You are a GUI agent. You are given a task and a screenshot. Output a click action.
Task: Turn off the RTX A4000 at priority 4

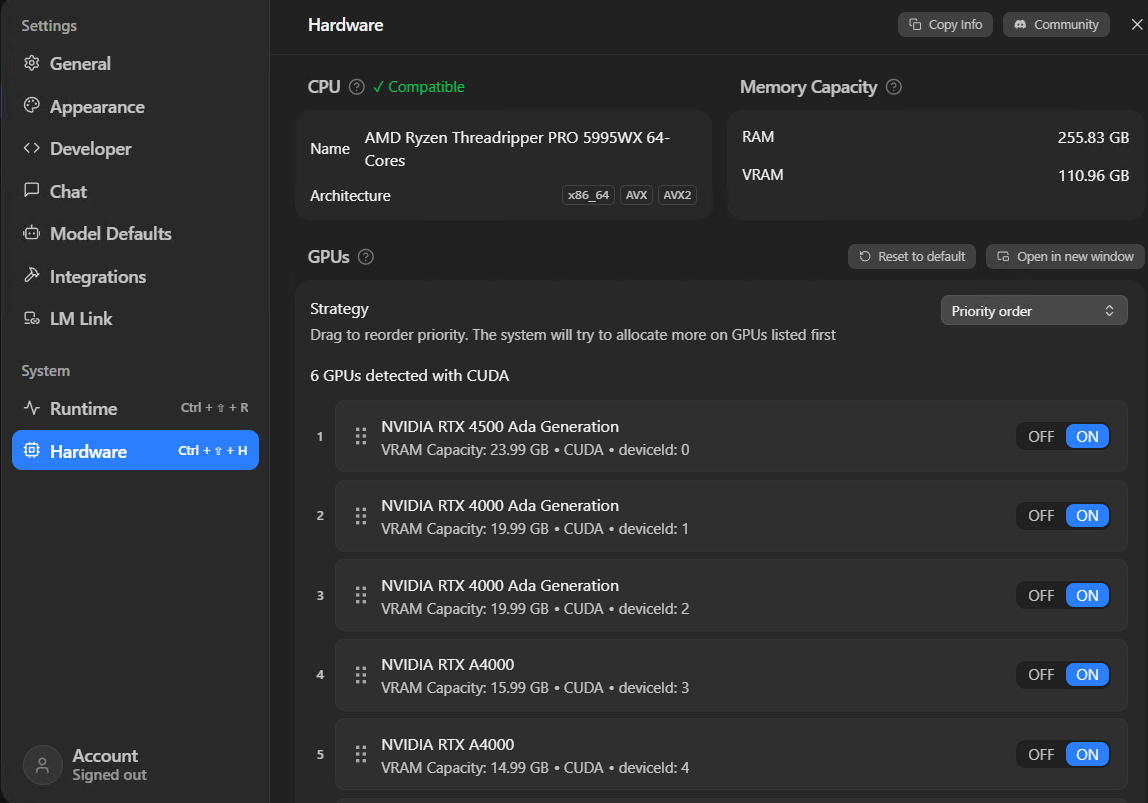point(1040,674)
